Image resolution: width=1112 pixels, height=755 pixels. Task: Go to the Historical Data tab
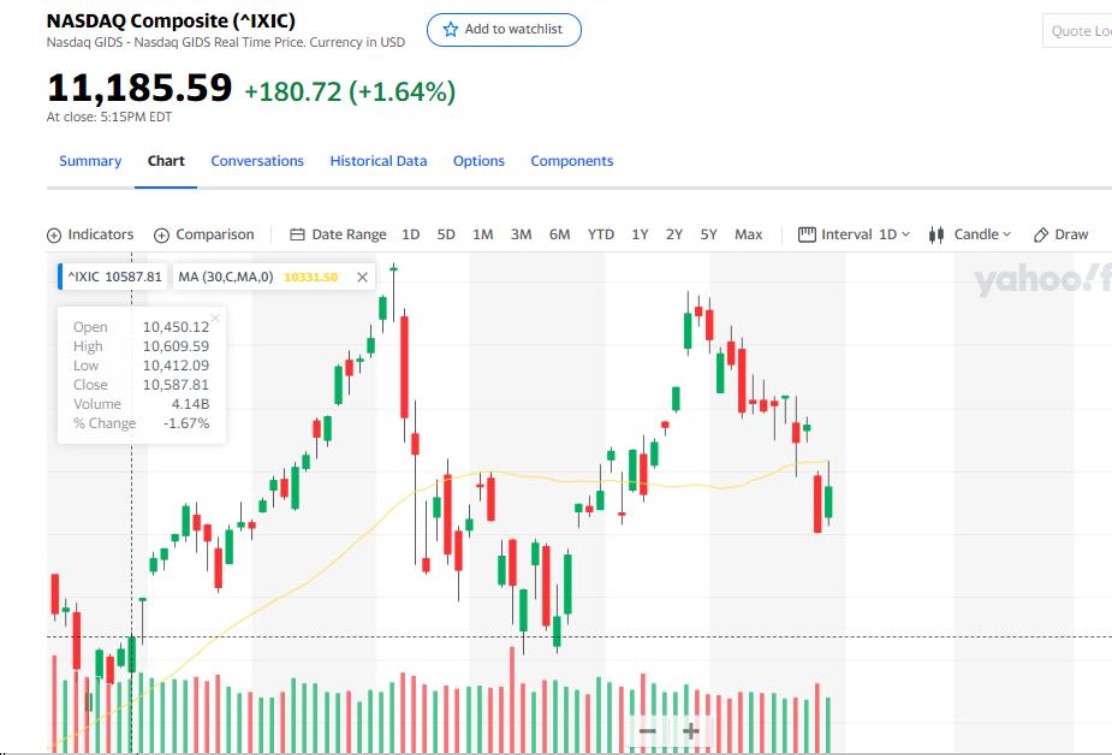pyautogui.click(x=378, y=161)
